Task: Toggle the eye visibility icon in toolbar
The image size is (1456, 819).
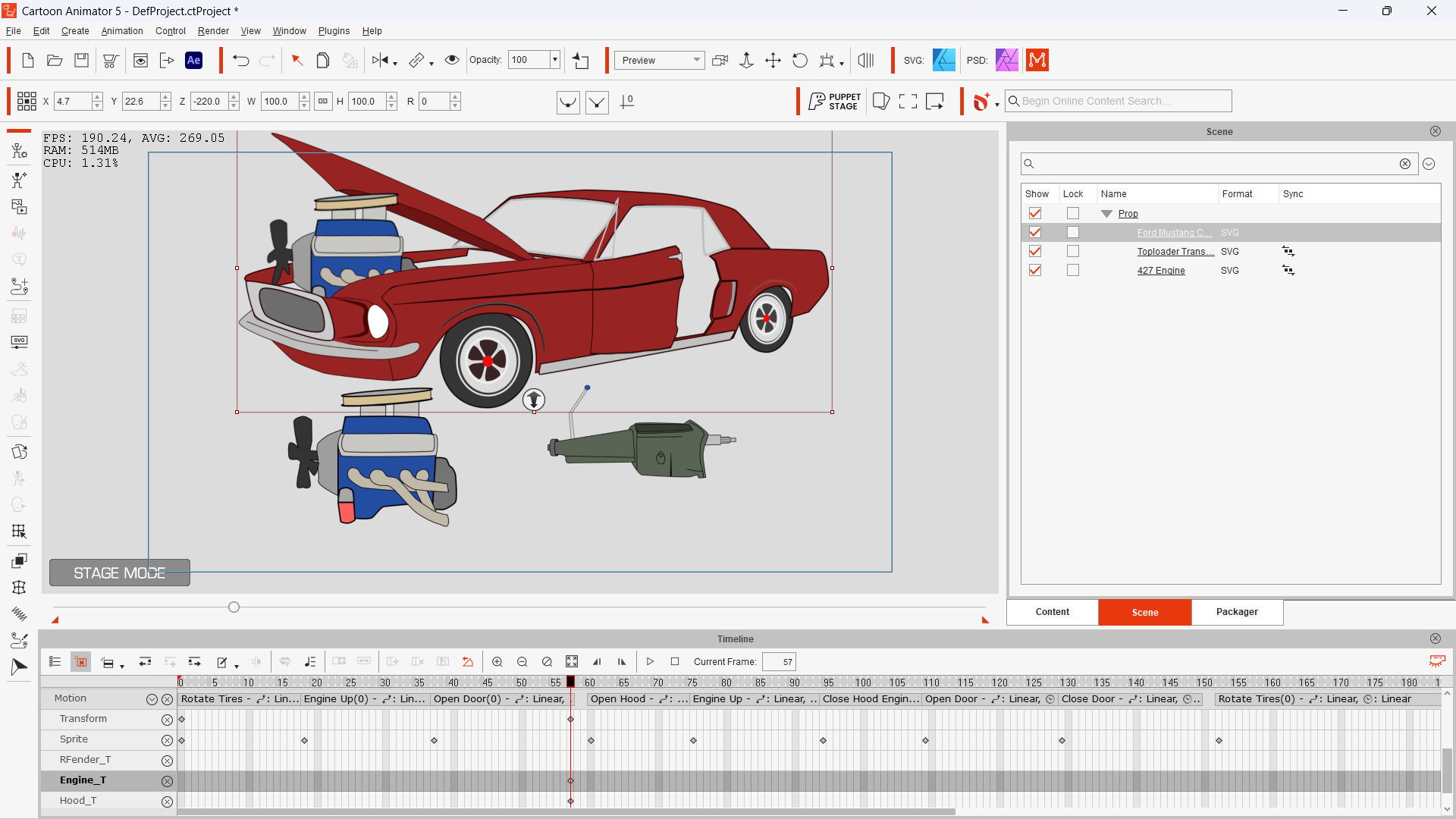Action: pos(452,60)
